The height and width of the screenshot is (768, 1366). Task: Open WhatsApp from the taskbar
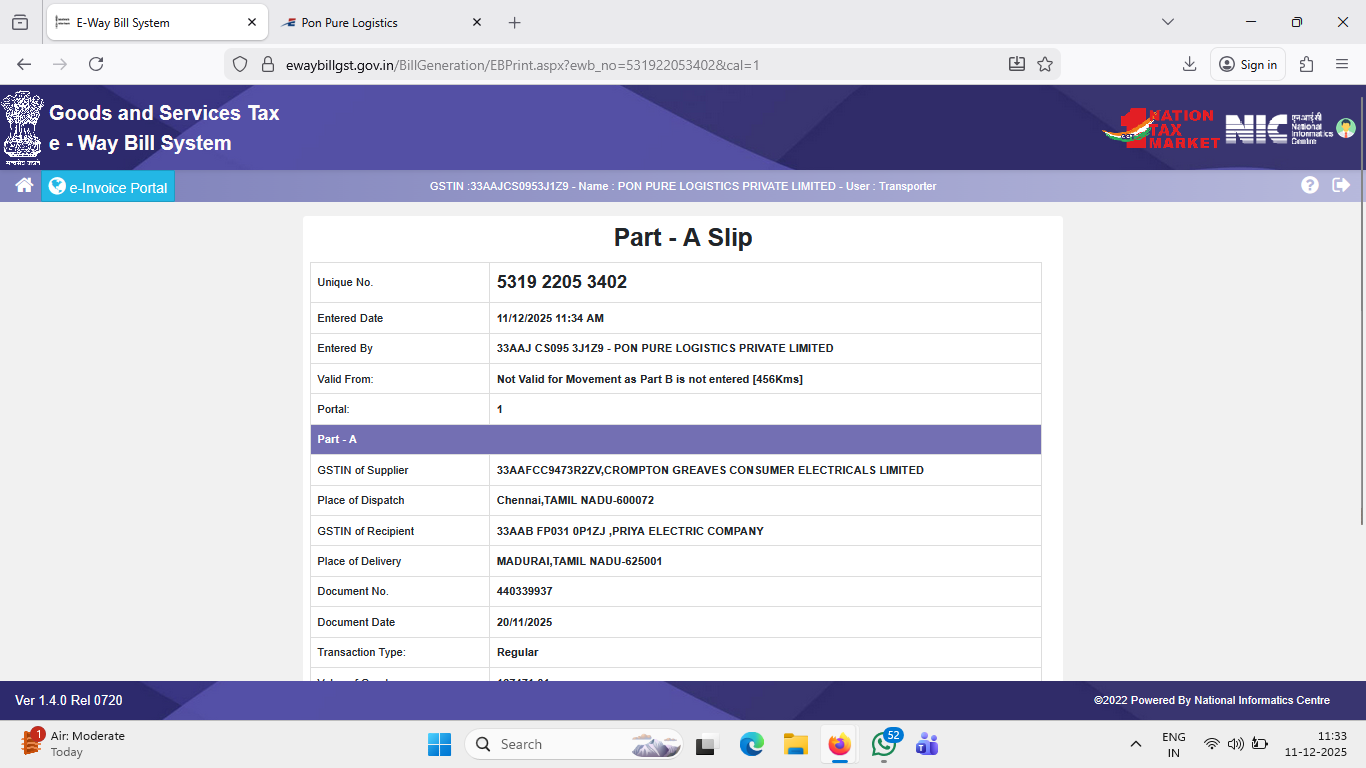(883, 744)
